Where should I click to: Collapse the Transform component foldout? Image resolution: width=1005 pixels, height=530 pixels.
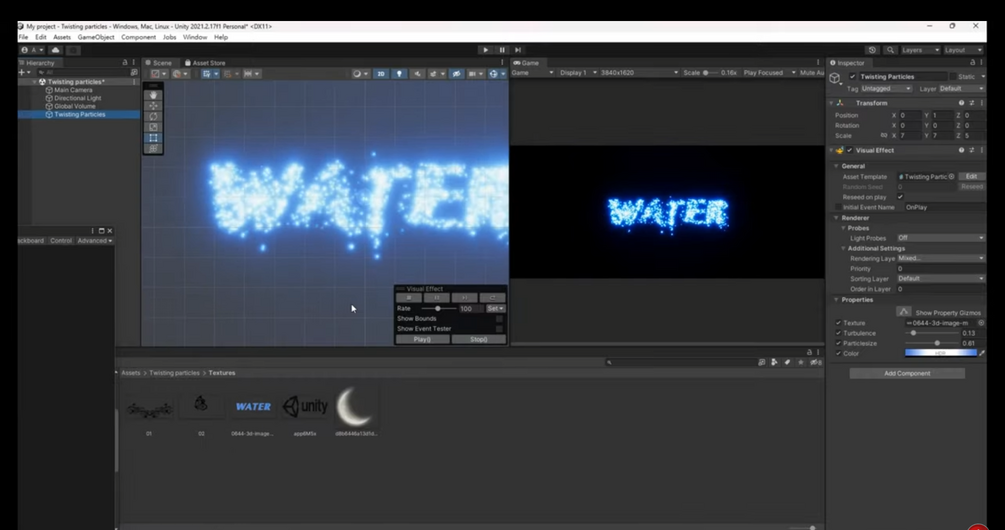pos(831,103)
